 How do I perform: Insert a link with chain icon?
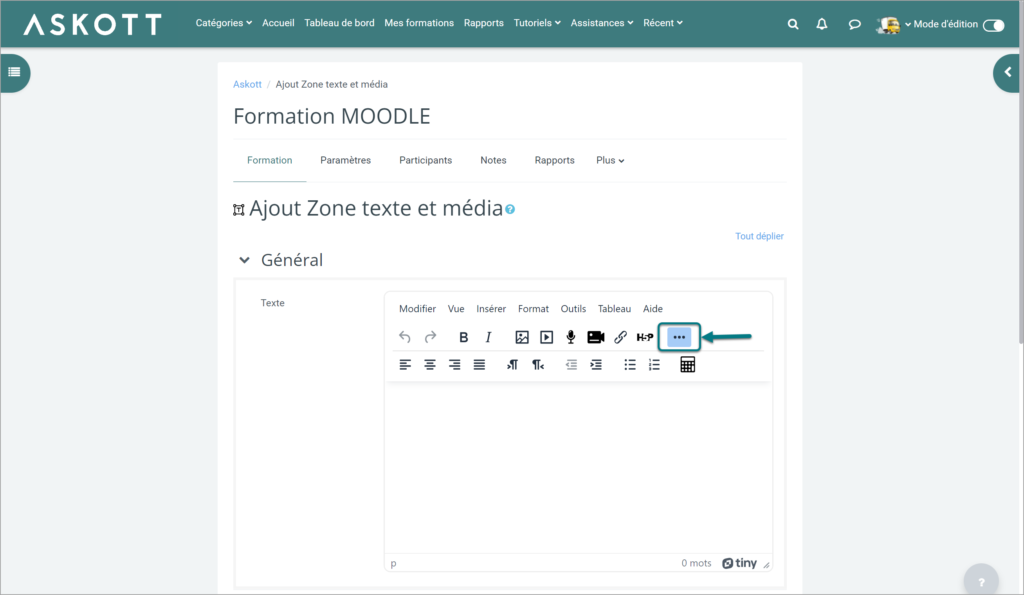tap(620, 337)
